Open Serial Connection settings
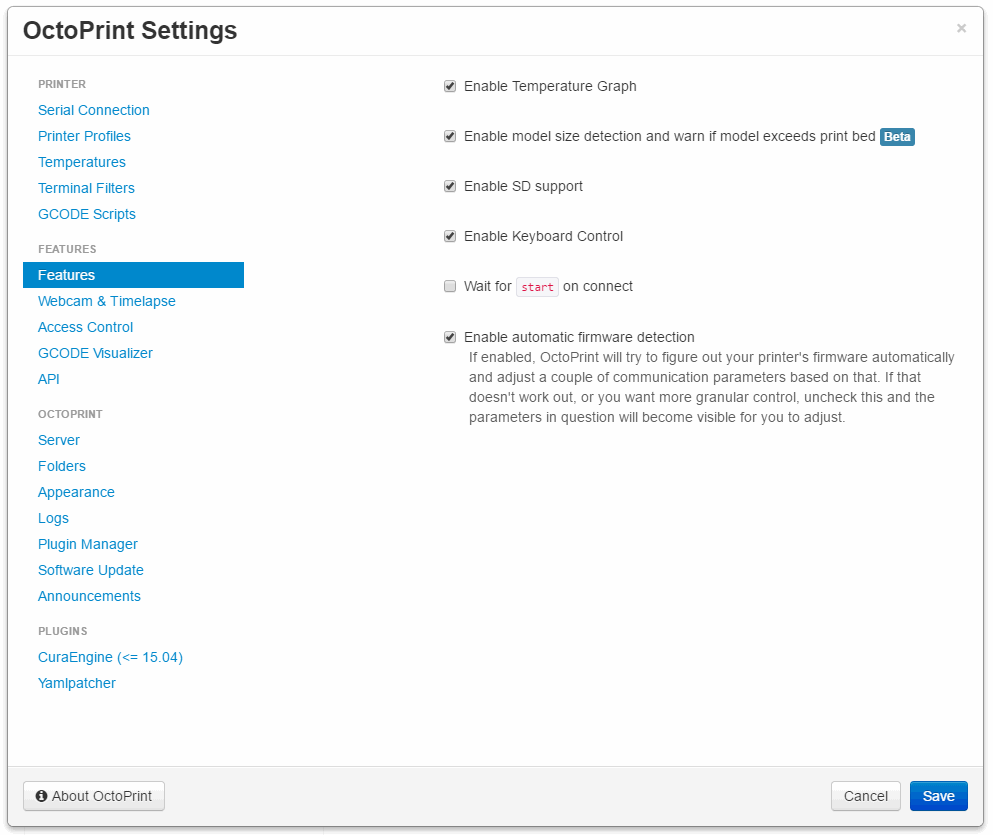This screenshot has width=993, height=835. (x=94, y=110)
